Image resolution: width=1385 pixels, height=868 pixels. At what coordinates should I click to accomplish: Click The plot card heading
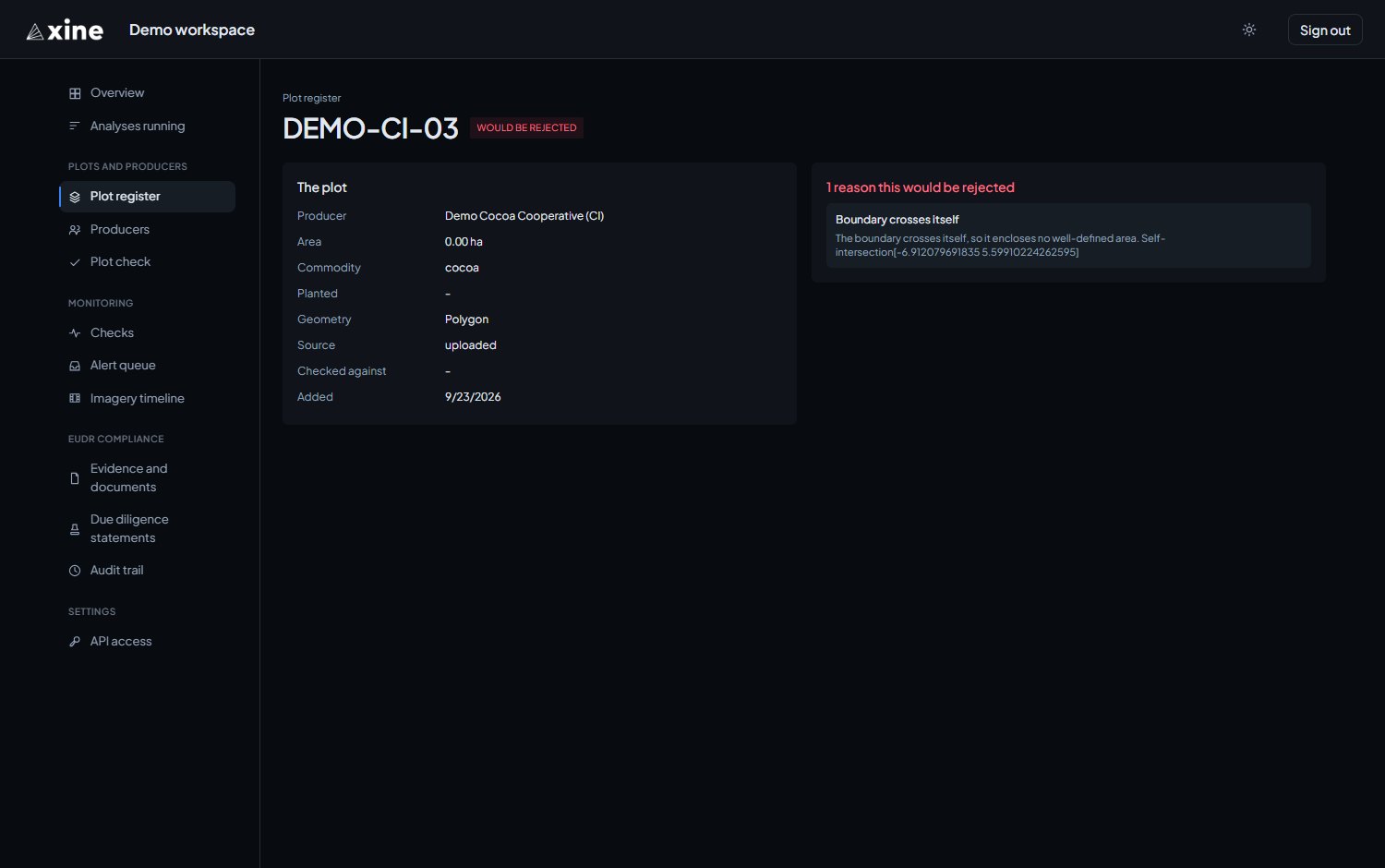point(322,187)
